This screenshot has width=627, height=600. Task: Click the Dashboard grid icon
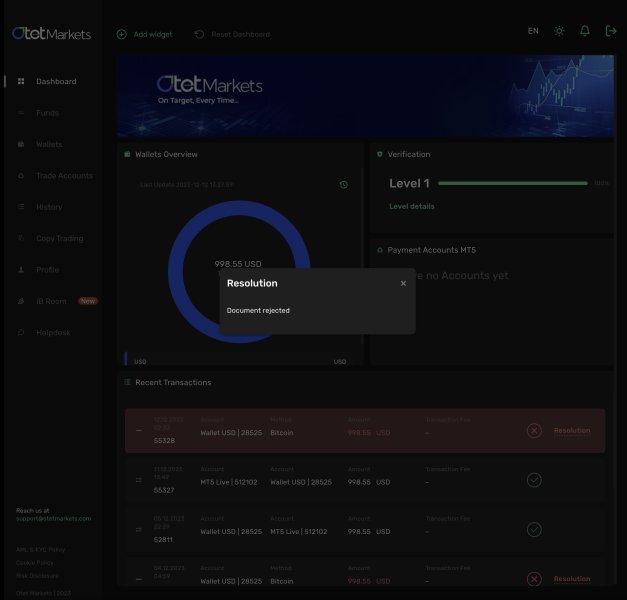pyautogui.click(x=21, y=81)
